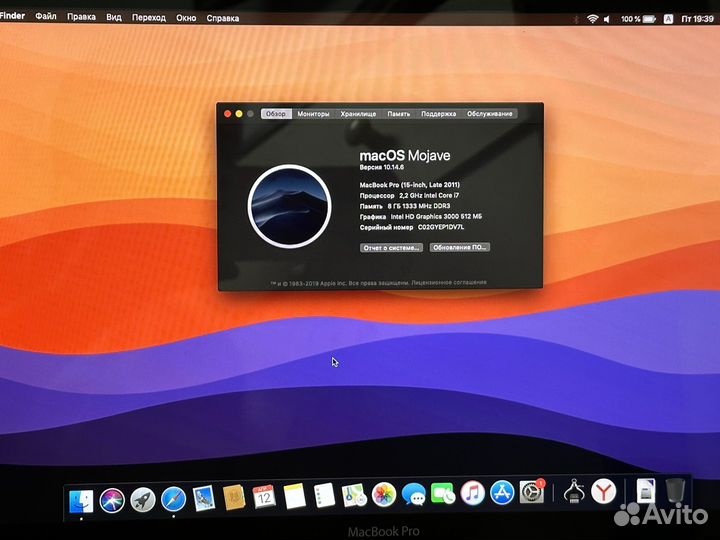Click the Bluetooth icon in menu bar
The width and height of the screenshot is (720, 540).
tap(576, 19)
